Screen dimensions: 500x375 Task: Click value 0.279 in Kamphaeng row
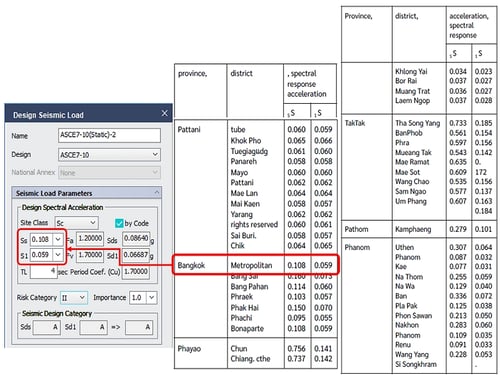(x=458, y=229)
